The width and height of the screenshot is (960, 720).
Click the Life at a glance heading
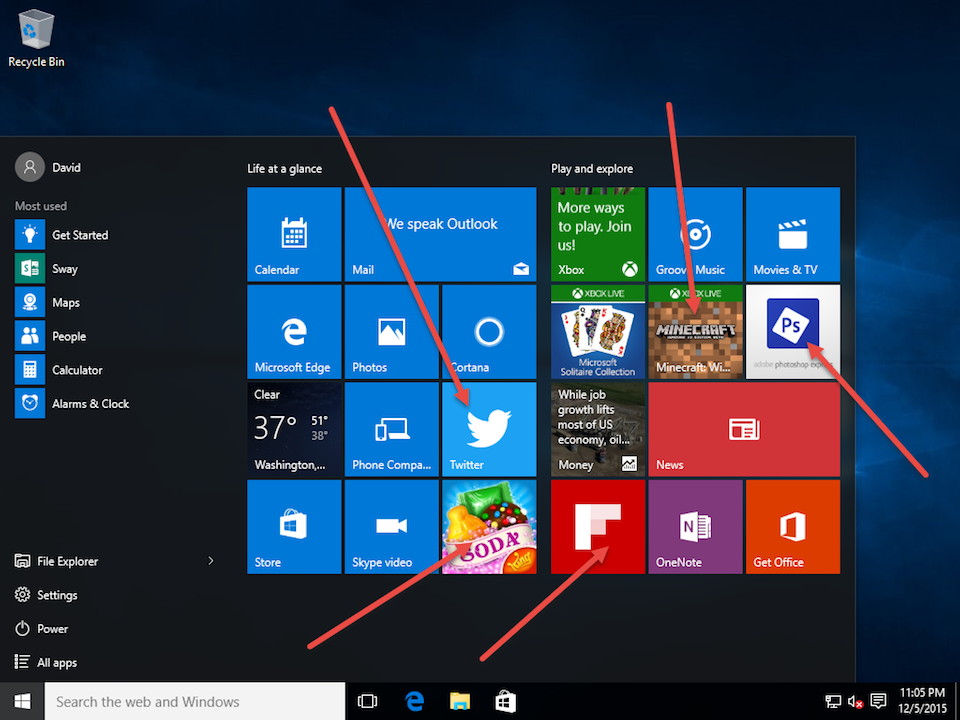point(285,168)
